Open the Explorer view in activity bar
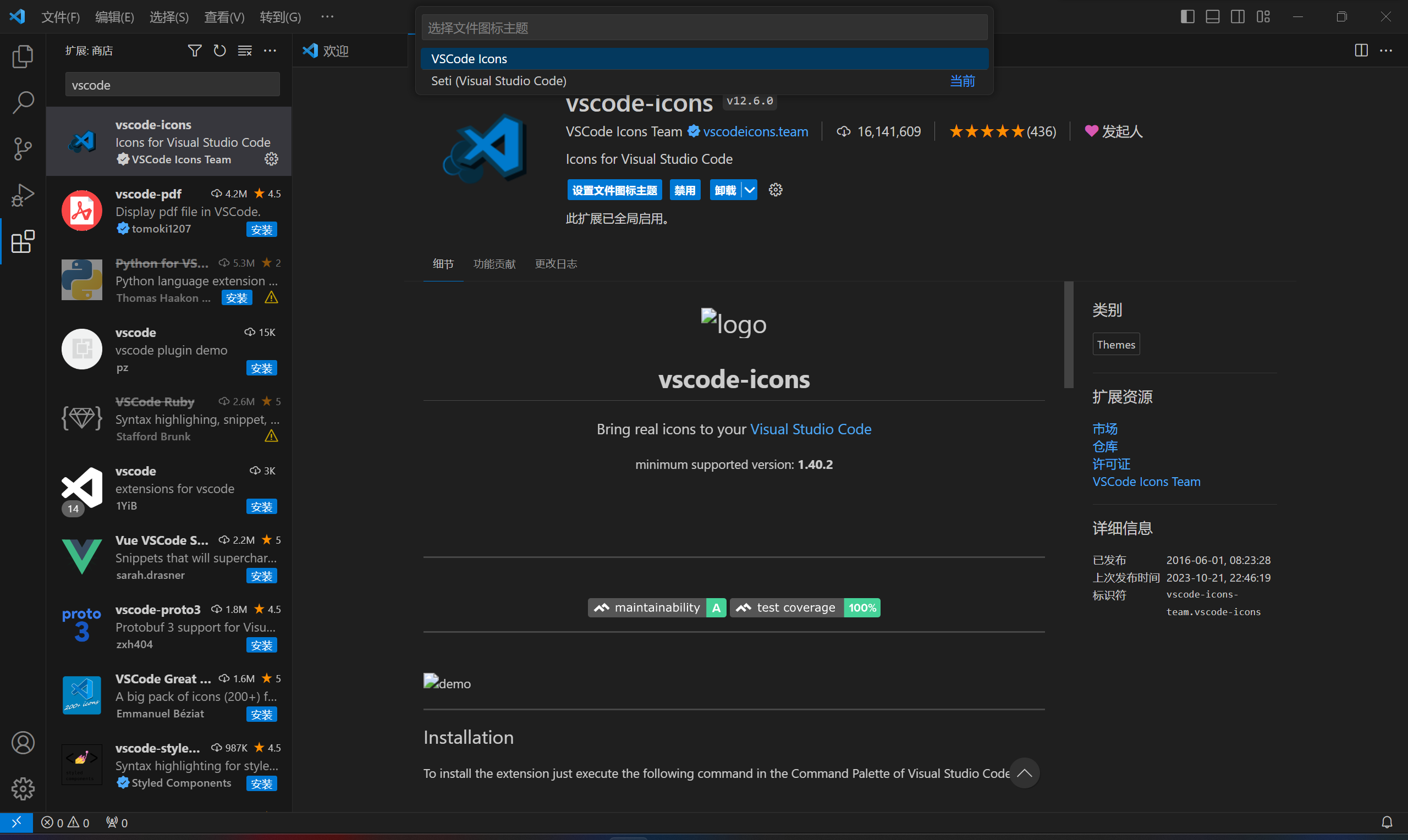 (23, 56)
